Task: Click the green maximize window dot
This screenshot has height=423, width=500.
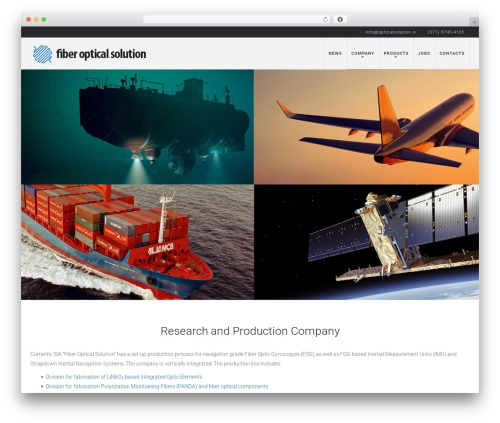Action: point(44,19)
